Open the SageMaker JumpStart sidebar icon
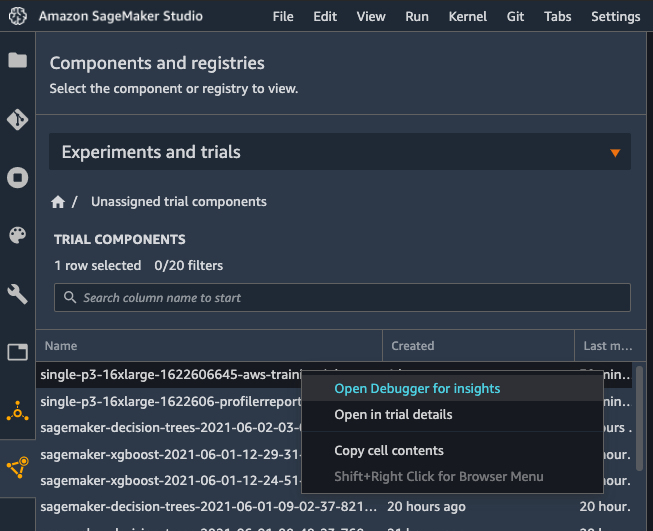This screenshot has height=531, width=653. [x=17, y=411]
